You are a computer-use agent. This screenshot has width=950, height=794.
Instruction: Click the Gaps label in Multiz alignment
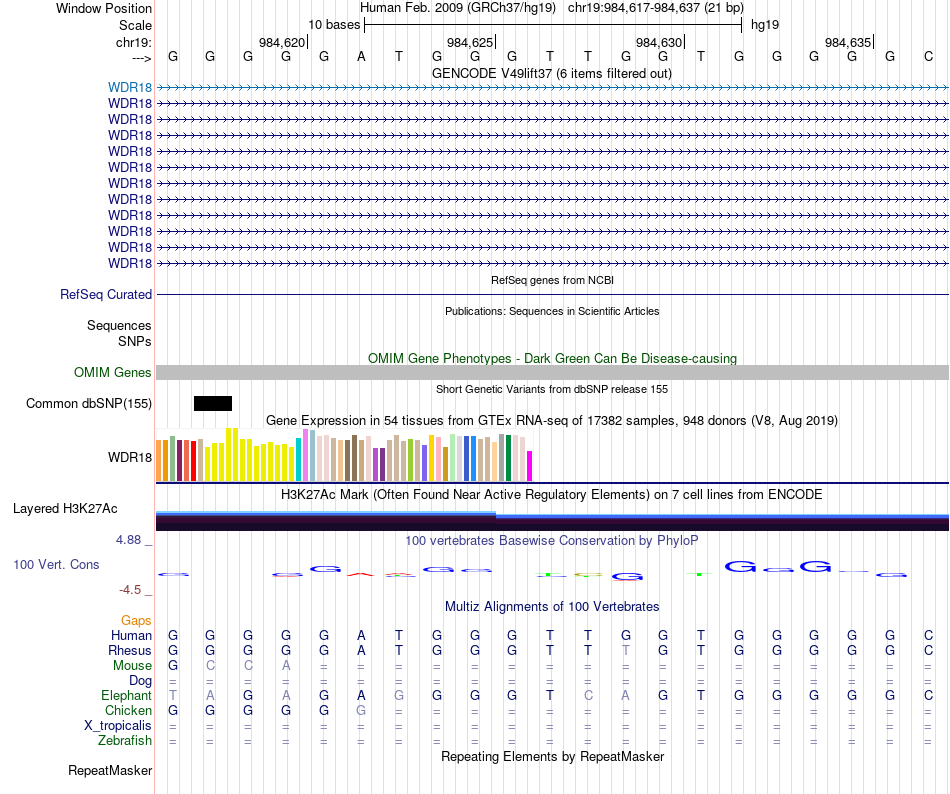tap(136, 620)
